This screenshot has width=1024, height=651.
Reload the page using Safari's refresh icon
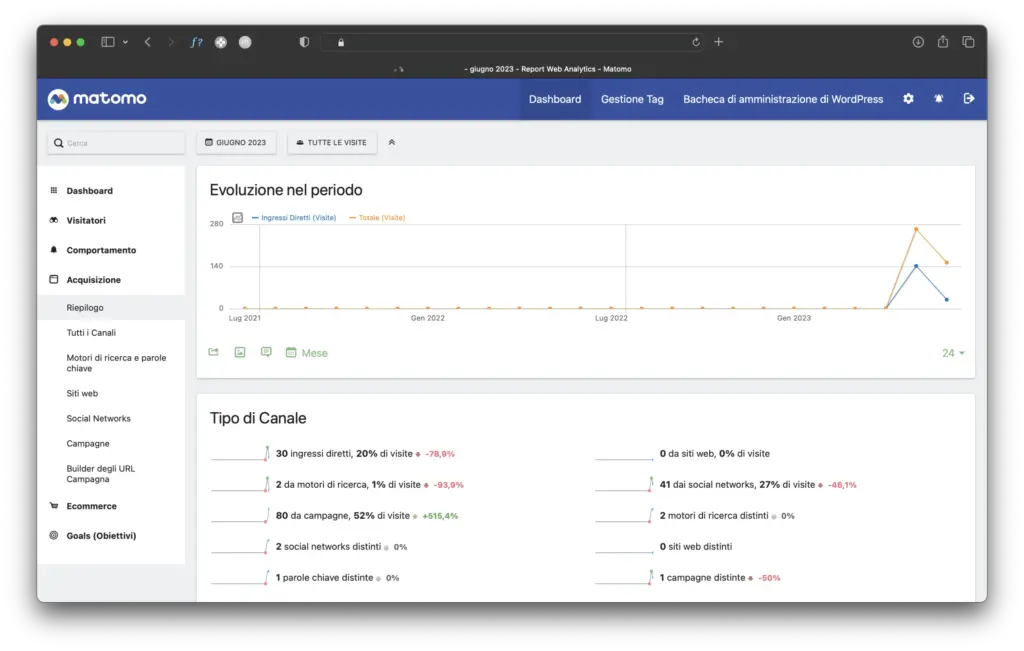pyautogui.click(x=696, y=42)
